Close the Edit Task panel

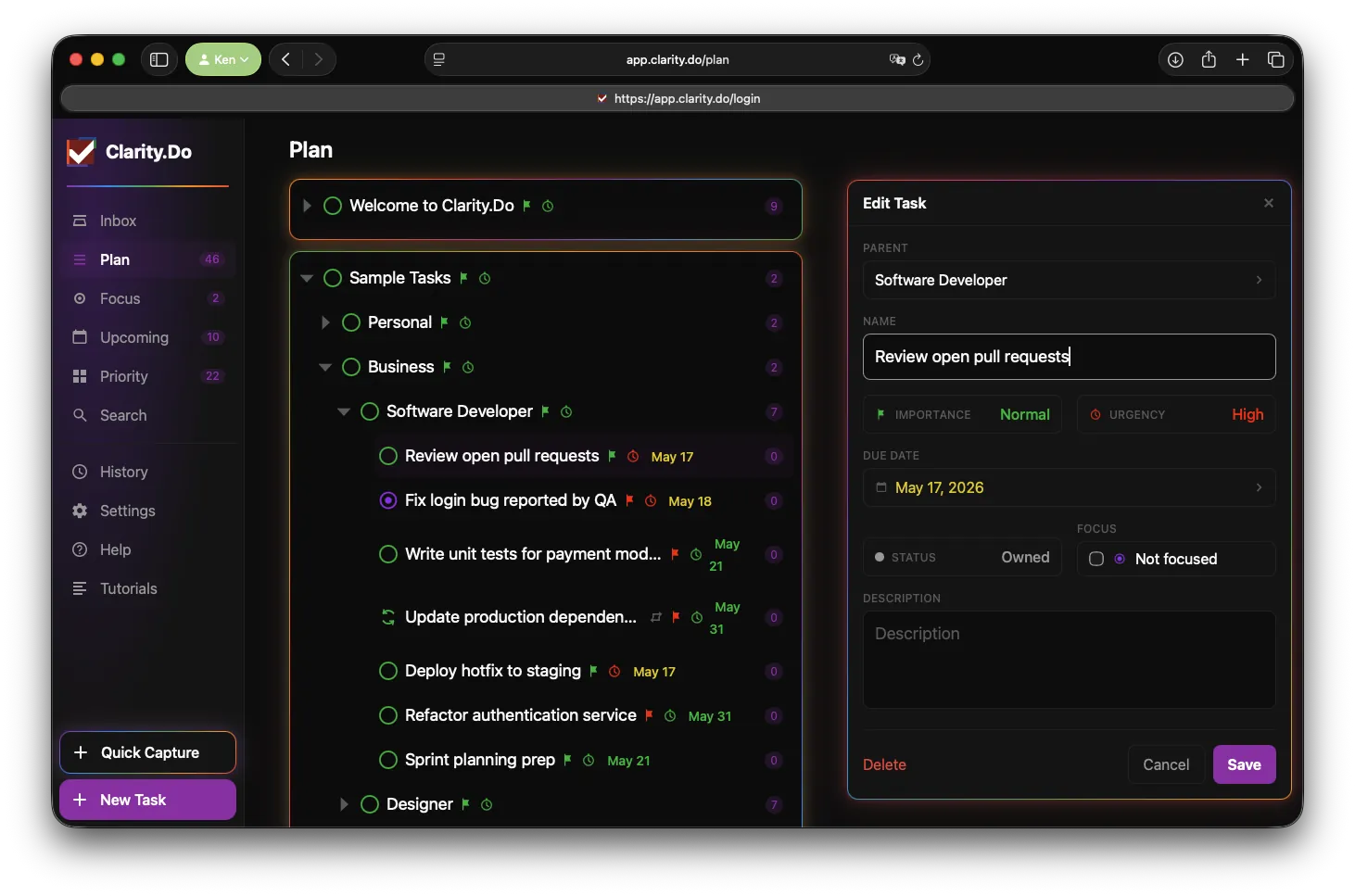coord(1269,203)
